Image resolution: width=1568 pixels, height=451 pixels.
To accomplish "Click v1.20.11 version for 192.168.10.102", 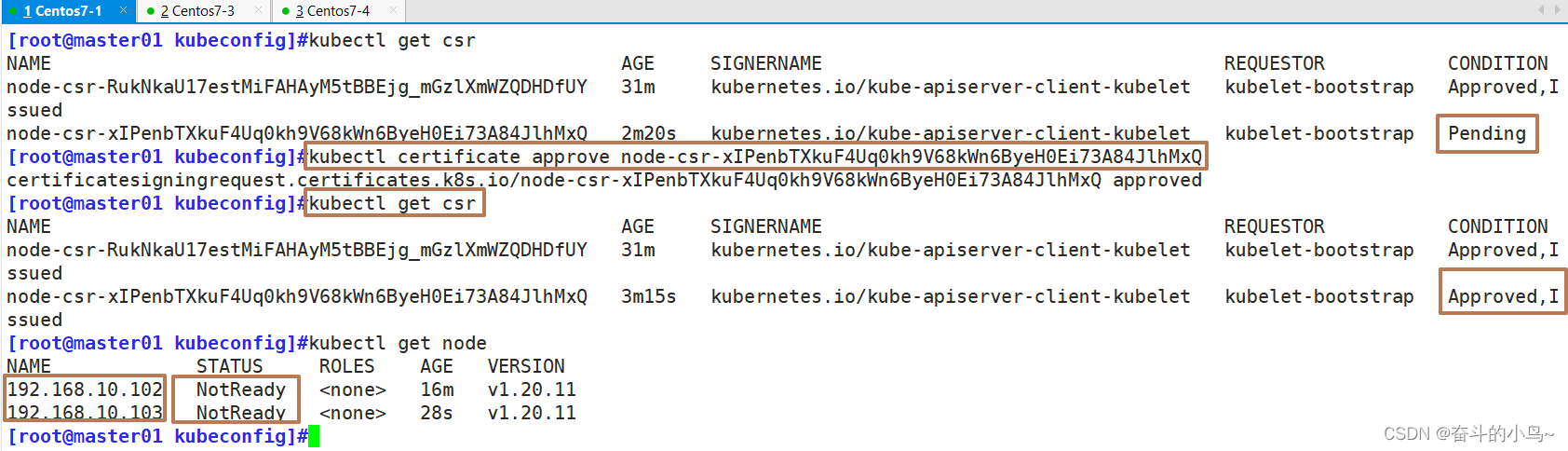I will (x=532, y=389).
